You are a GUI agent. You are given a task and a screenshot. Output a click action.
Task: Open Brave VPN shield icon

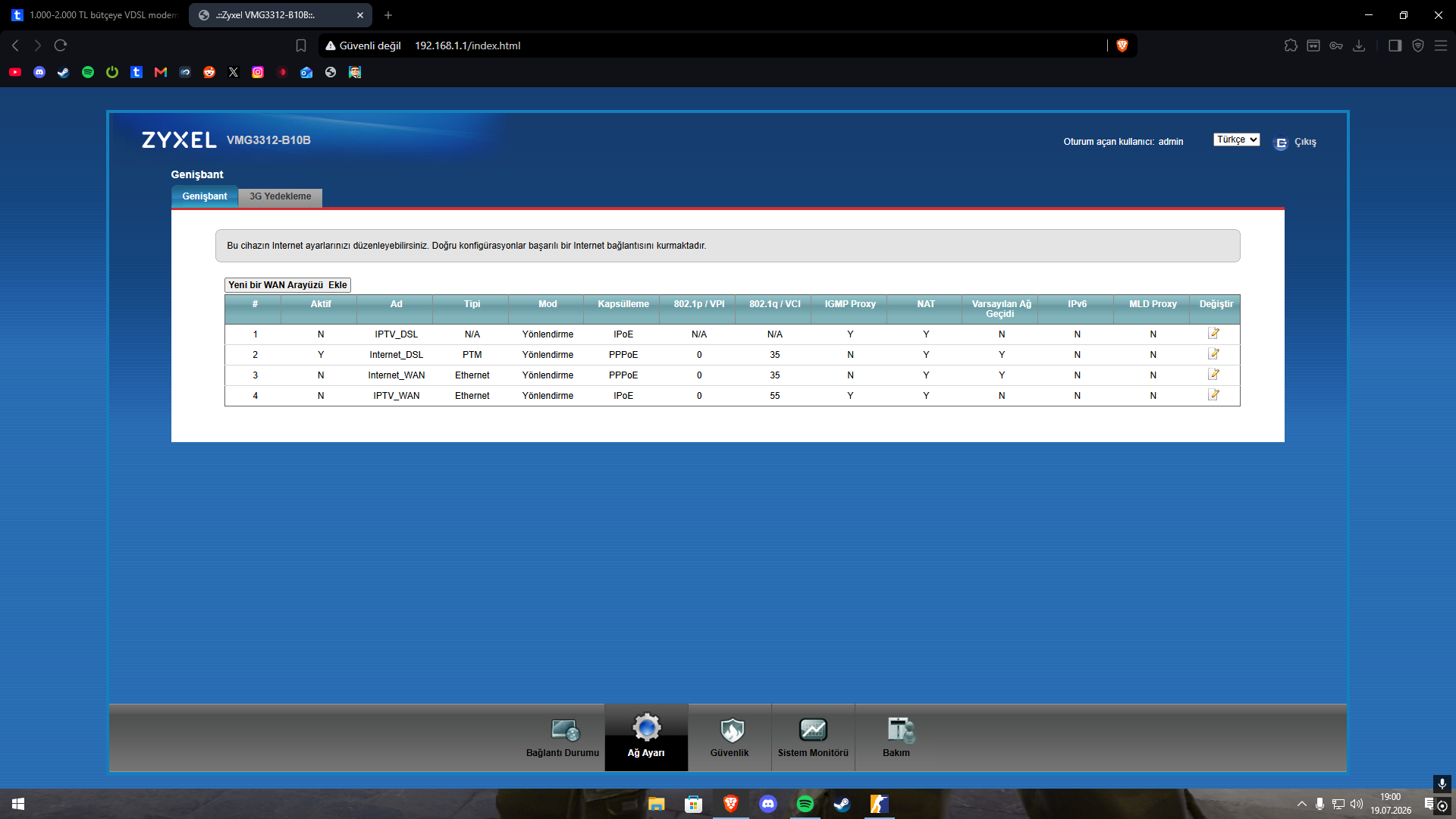[x=1418, y=45]
